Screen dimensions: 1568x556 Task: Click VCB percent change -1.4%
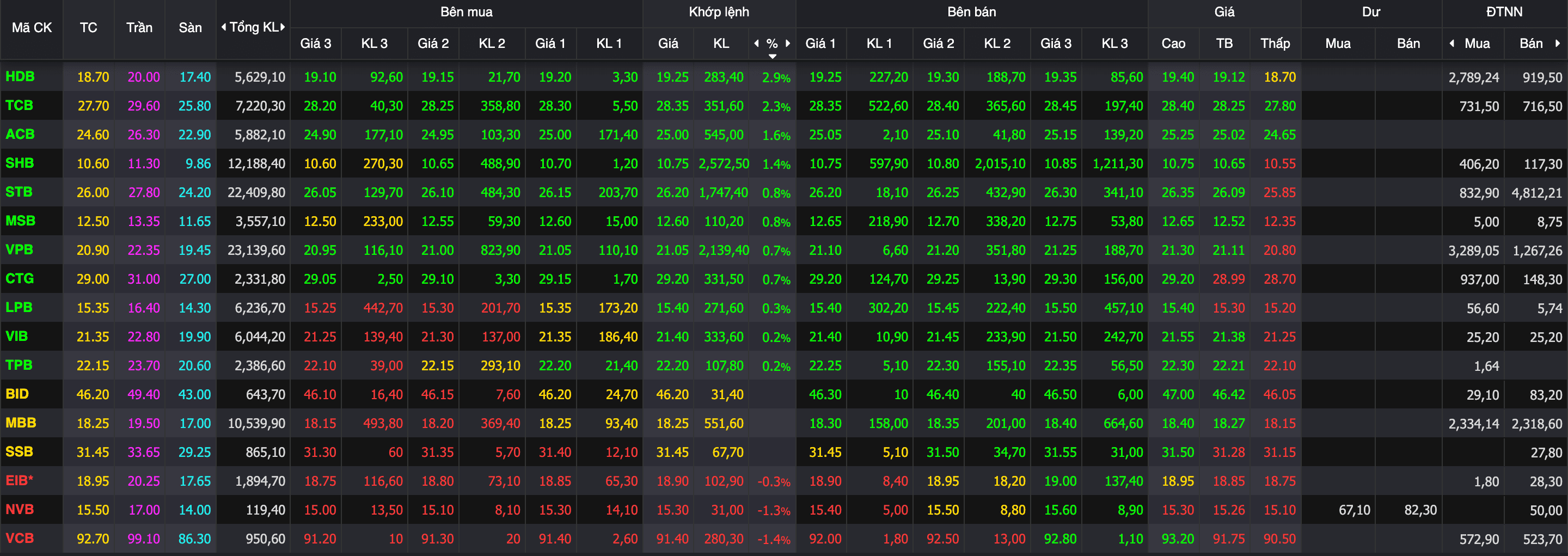coord(774,540)
